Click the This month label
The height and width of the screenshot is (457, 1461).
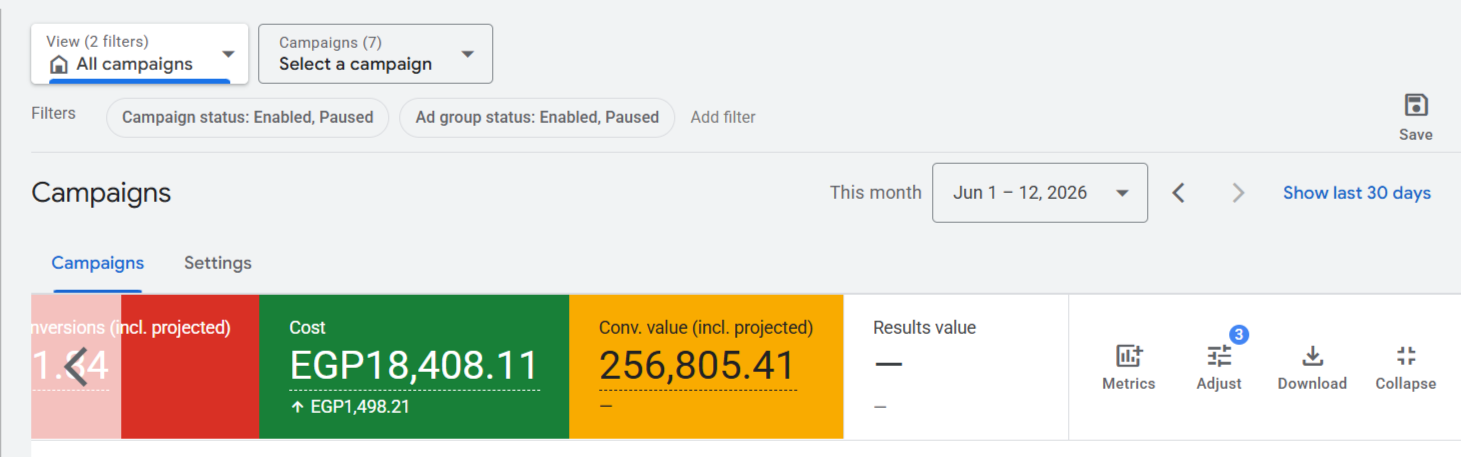point(876,193)
